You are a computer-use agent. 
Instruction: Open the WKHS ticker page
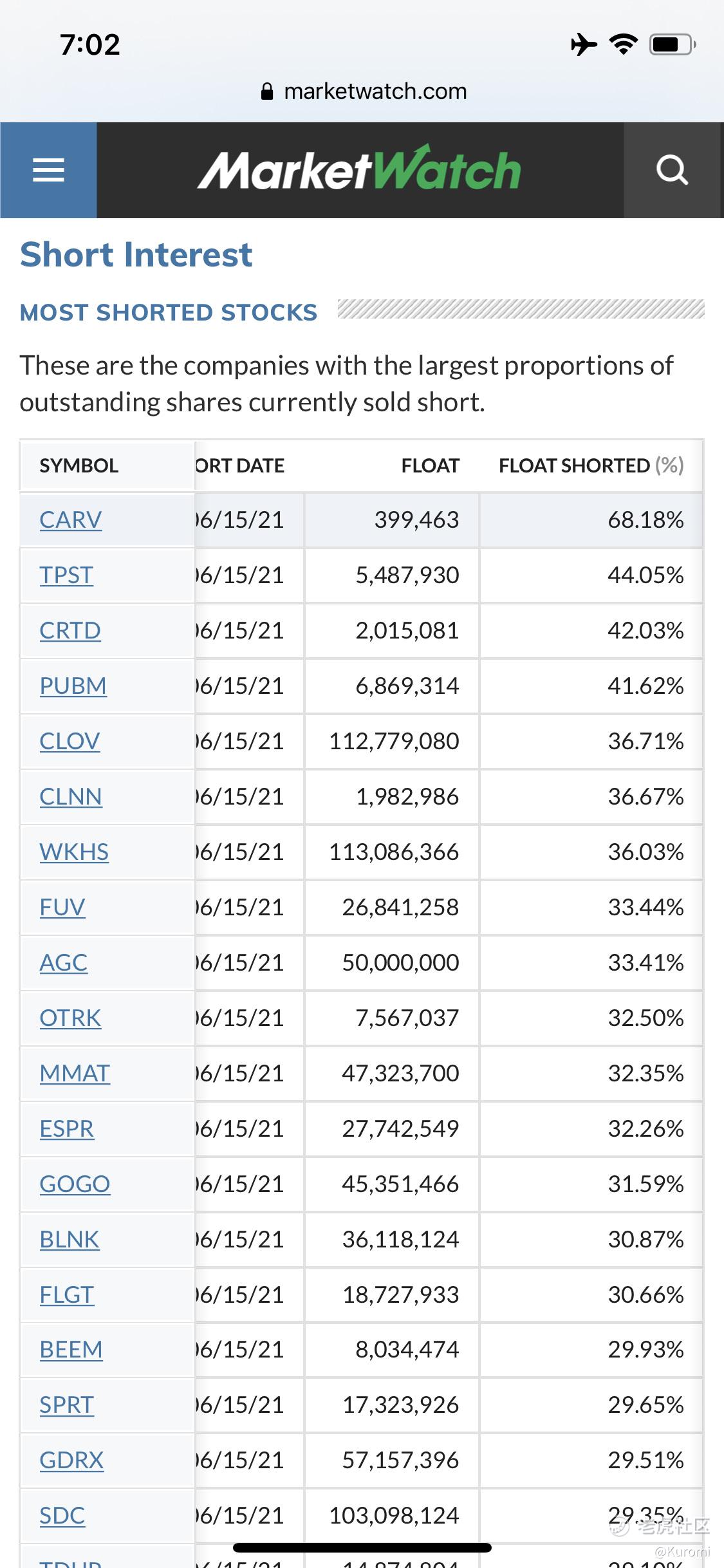(74, 852)
